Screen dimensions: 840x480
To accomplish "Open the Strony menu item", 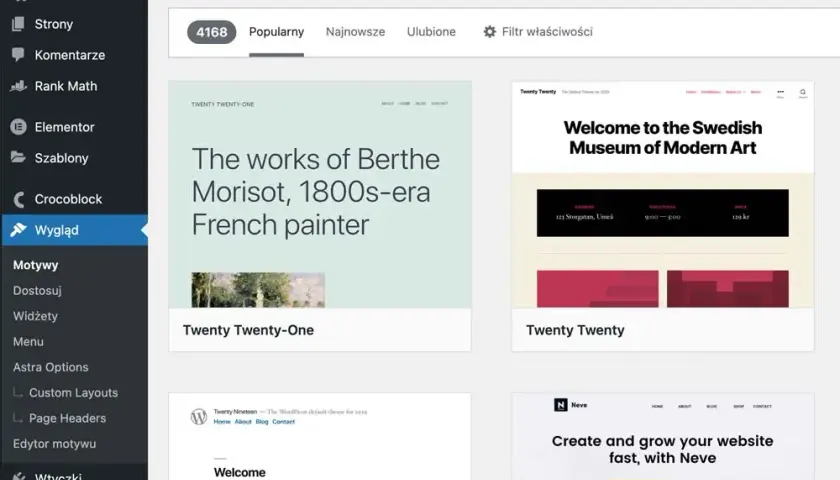I will [x=75, y=24].
